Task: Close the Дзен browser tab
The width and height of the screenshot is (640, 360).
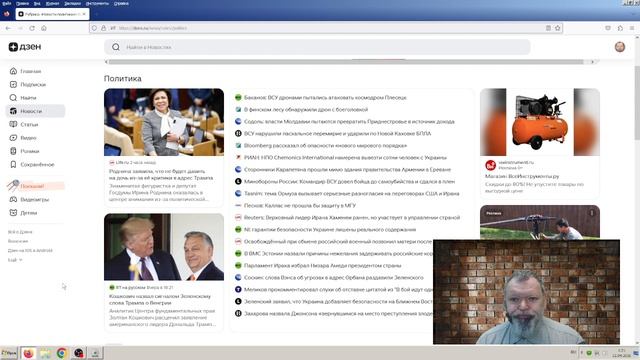Action: [x=84, y=14]
